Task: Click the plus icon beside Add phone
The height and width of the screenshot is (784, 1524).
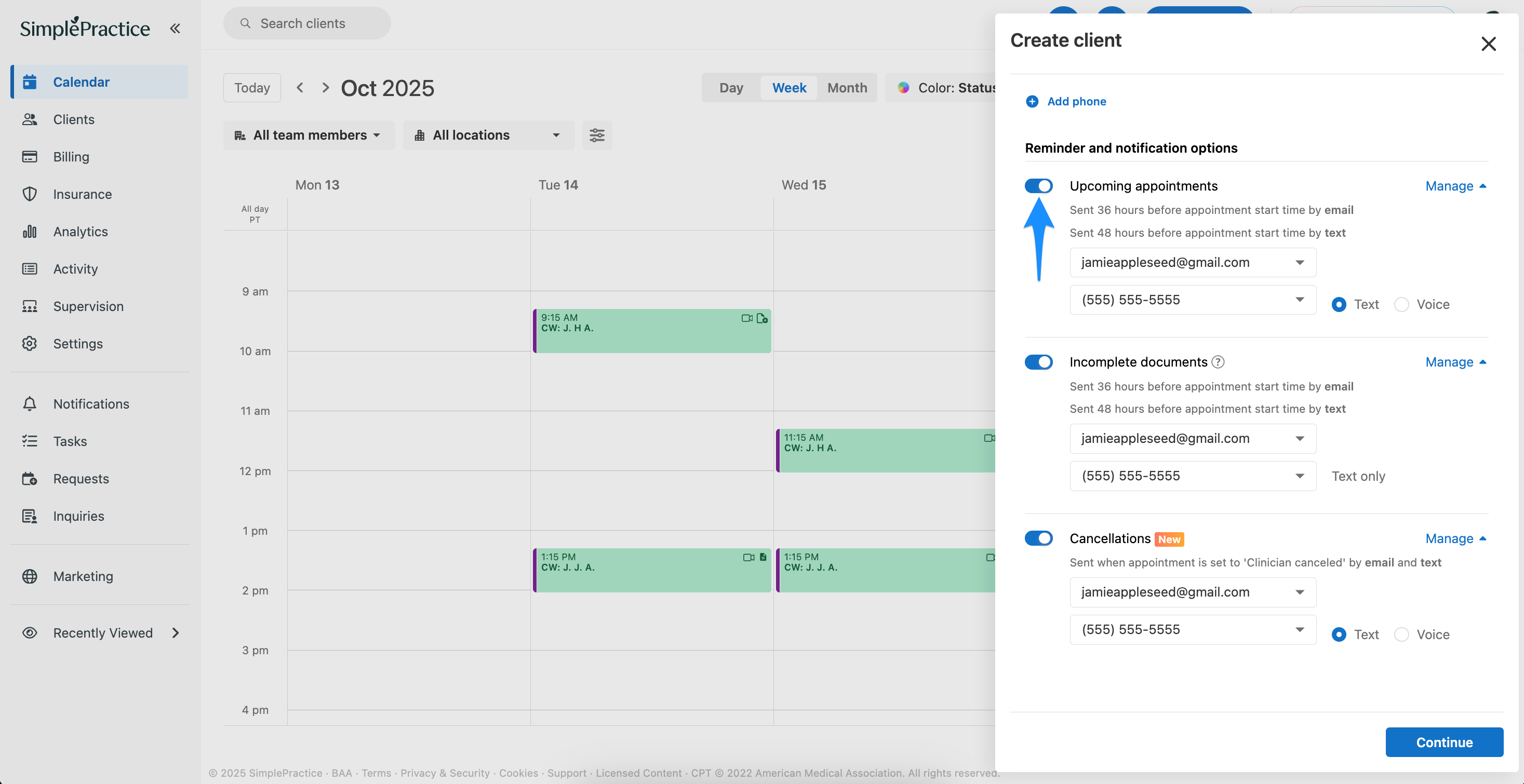Action: click(x=1032, y=102)
